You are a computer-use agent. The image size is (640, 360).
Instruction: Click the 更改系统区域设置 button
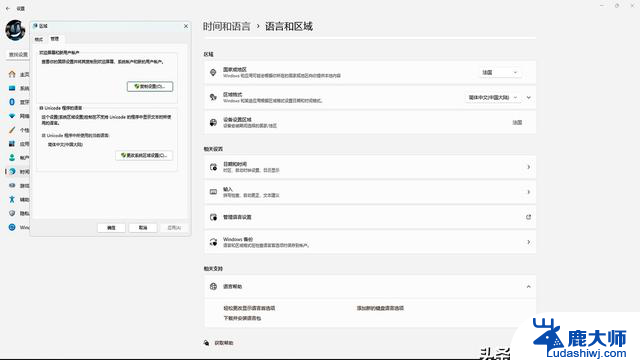(x=144, y=156)
